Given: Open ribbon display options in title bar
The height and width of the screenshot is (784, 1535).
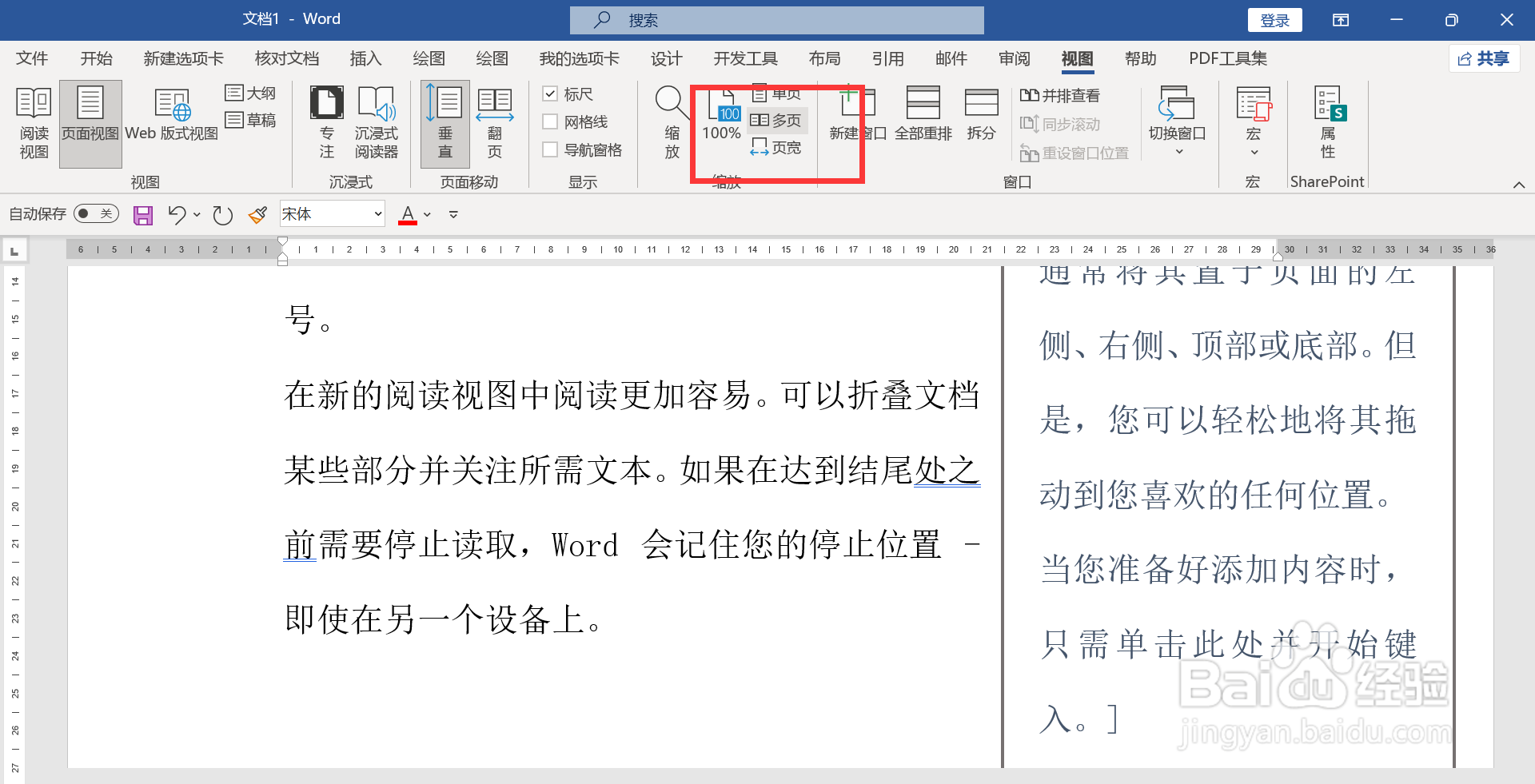Looking at the screenshot, I should [1341, 20].
